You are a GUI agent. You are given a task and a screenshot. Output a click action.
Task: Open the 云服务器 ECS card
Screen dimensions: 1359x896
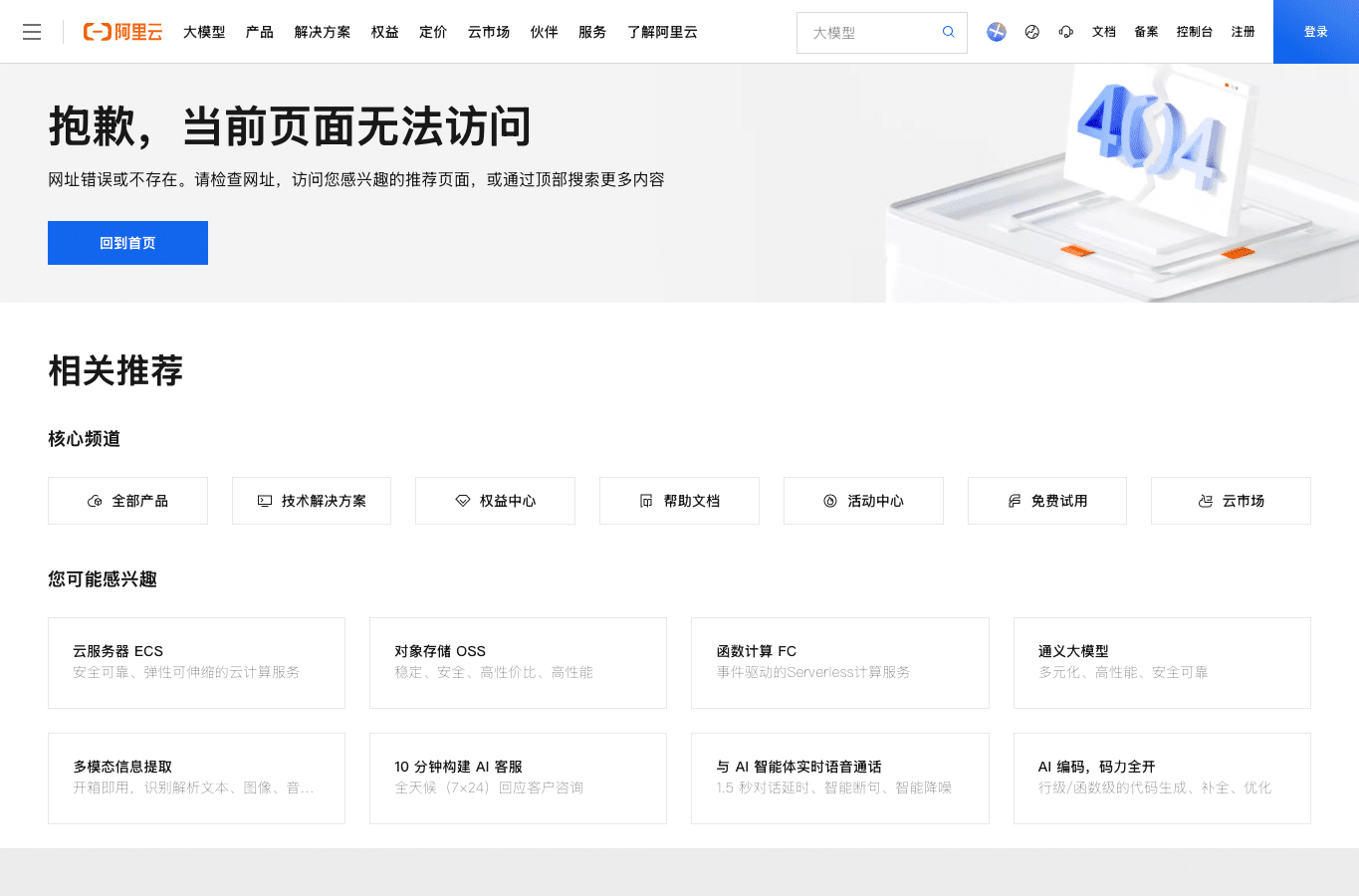196,663
